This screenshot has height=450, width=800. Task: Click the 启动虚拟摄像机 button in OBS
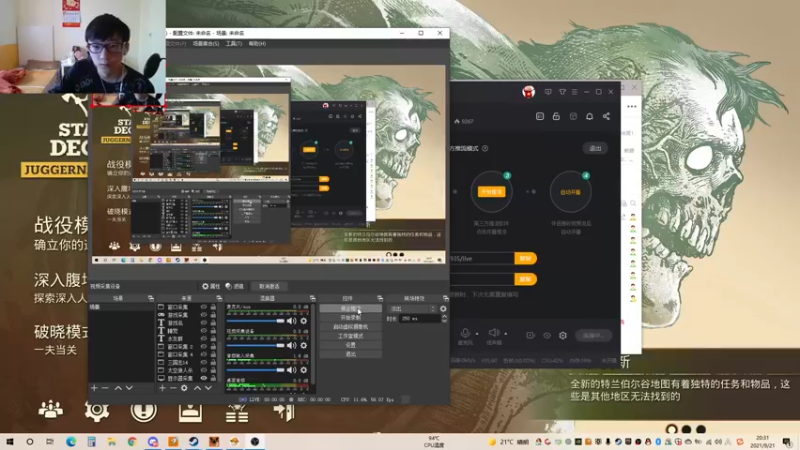coord(351,327)
